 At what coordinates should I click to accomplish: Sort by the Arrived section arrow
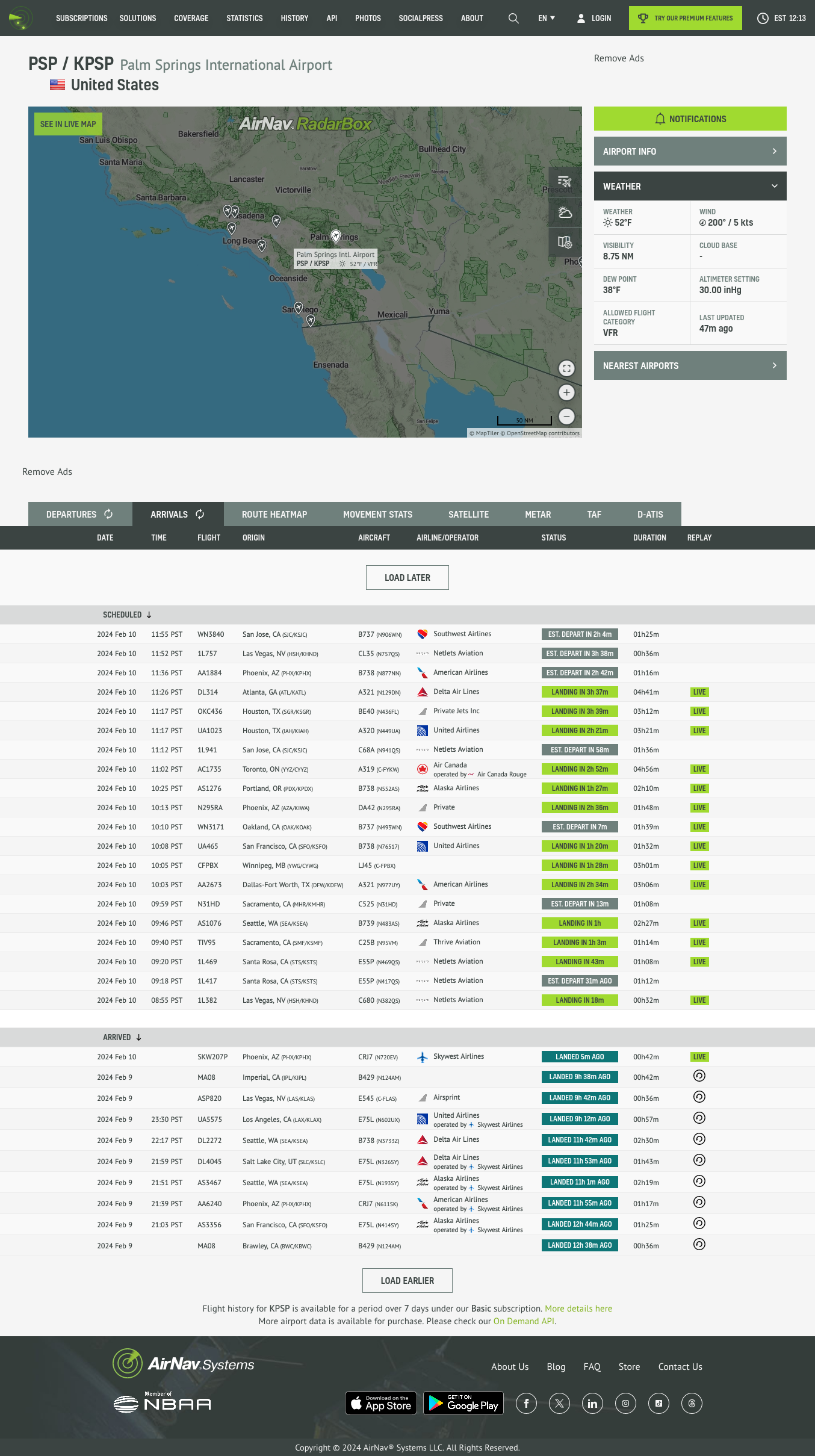138,1037
